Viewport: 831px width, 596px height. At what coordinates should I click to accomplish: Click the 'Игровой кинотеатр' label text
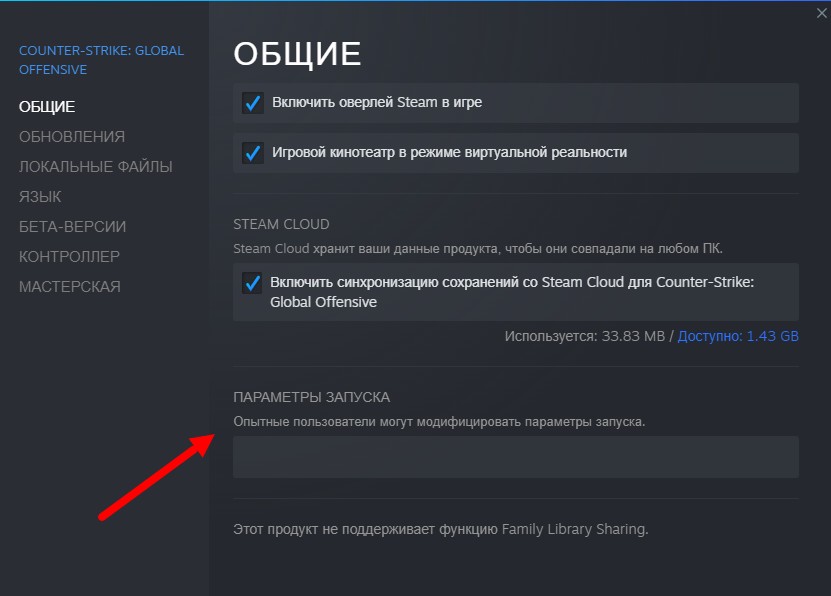tap(449, 153)
